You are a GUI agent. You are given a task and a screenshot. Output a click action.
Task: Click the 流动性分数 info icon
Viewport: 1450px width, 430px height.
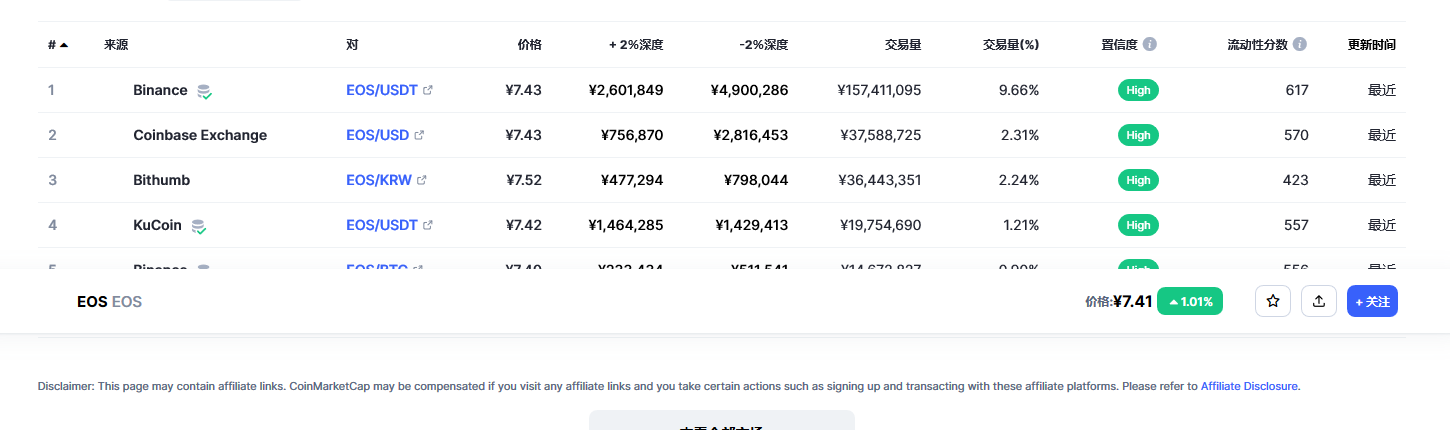pos(1300,45)
